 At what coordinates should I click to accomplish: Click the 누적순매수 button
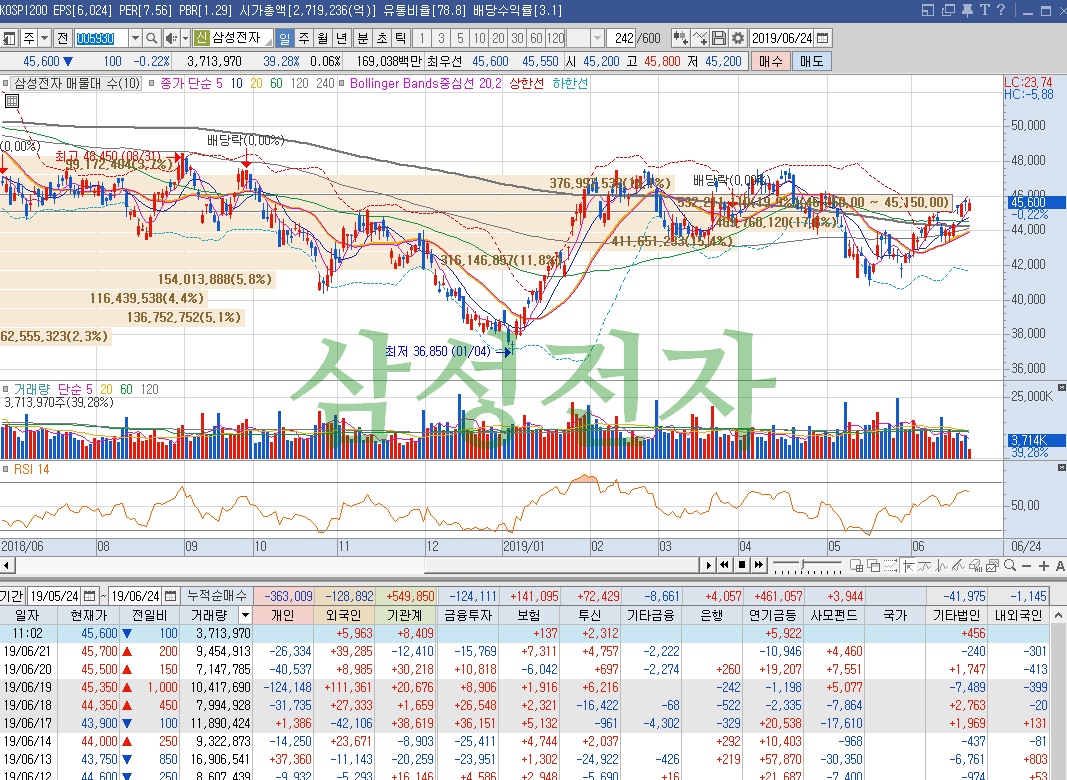[217, 596]
